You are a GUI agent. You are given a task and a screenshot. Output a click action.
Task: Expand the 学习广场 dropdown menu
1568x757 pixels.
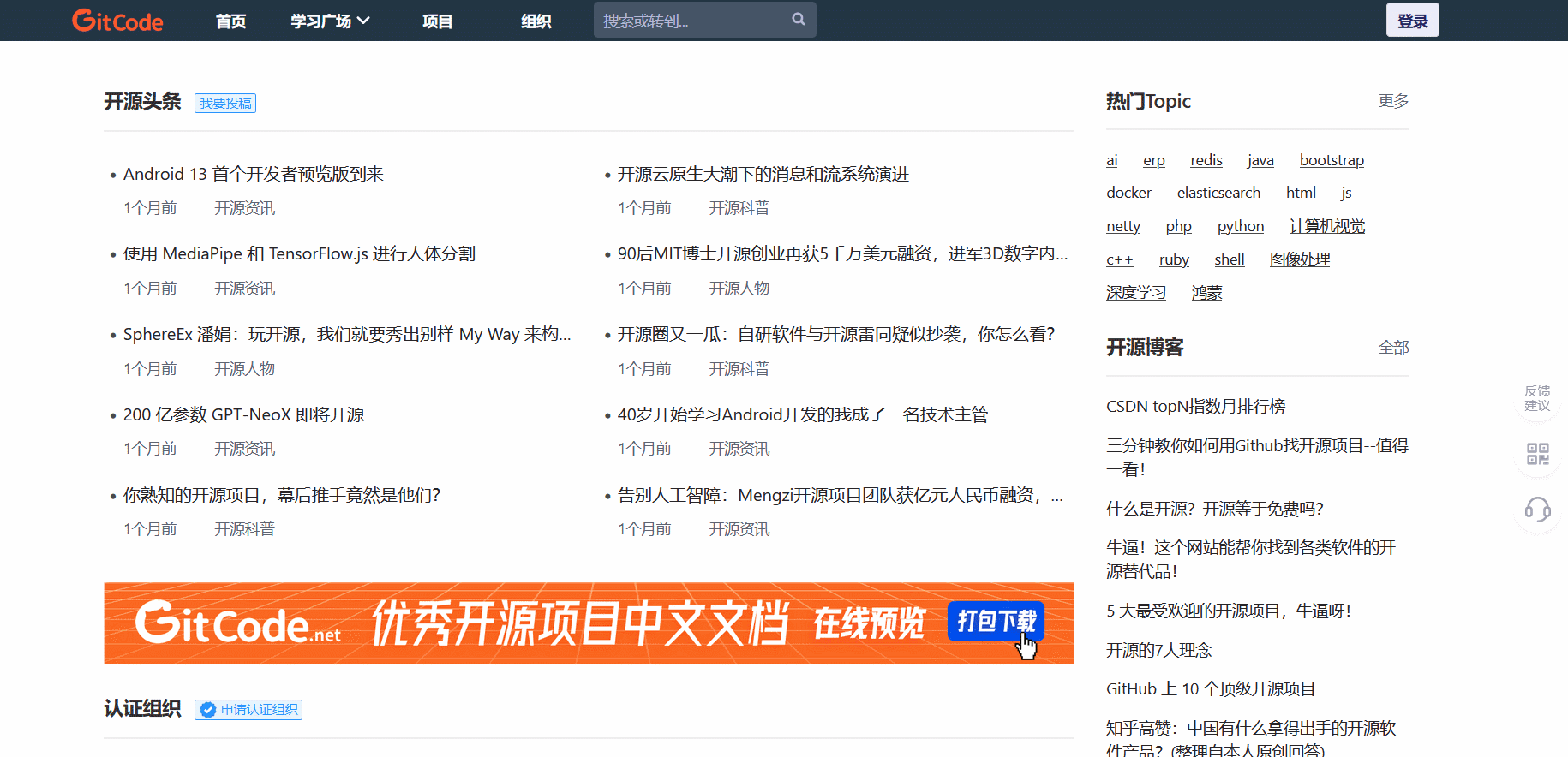pos(330,21)
